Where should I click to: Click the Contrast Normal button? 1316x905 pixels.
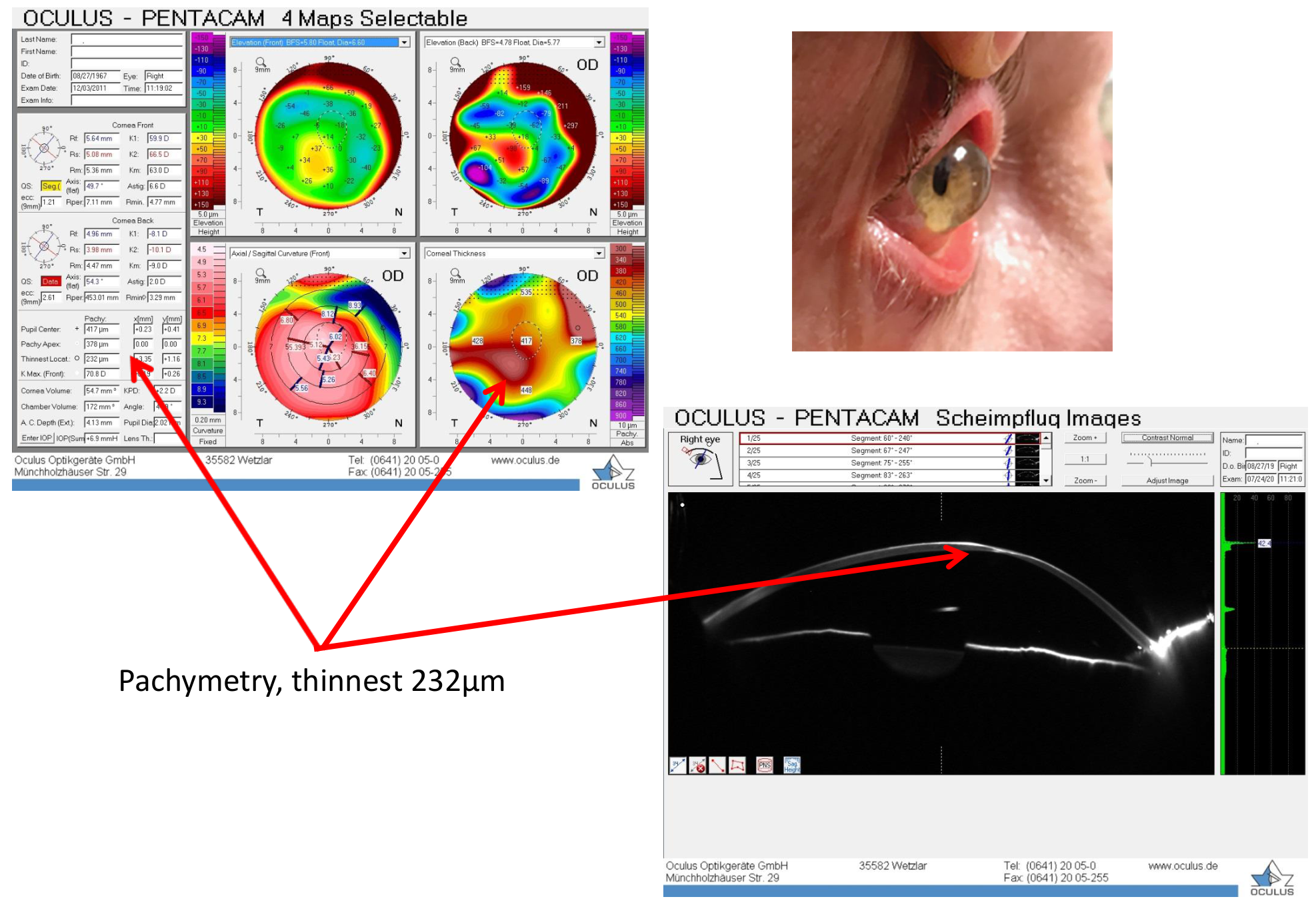[1167, 438]
